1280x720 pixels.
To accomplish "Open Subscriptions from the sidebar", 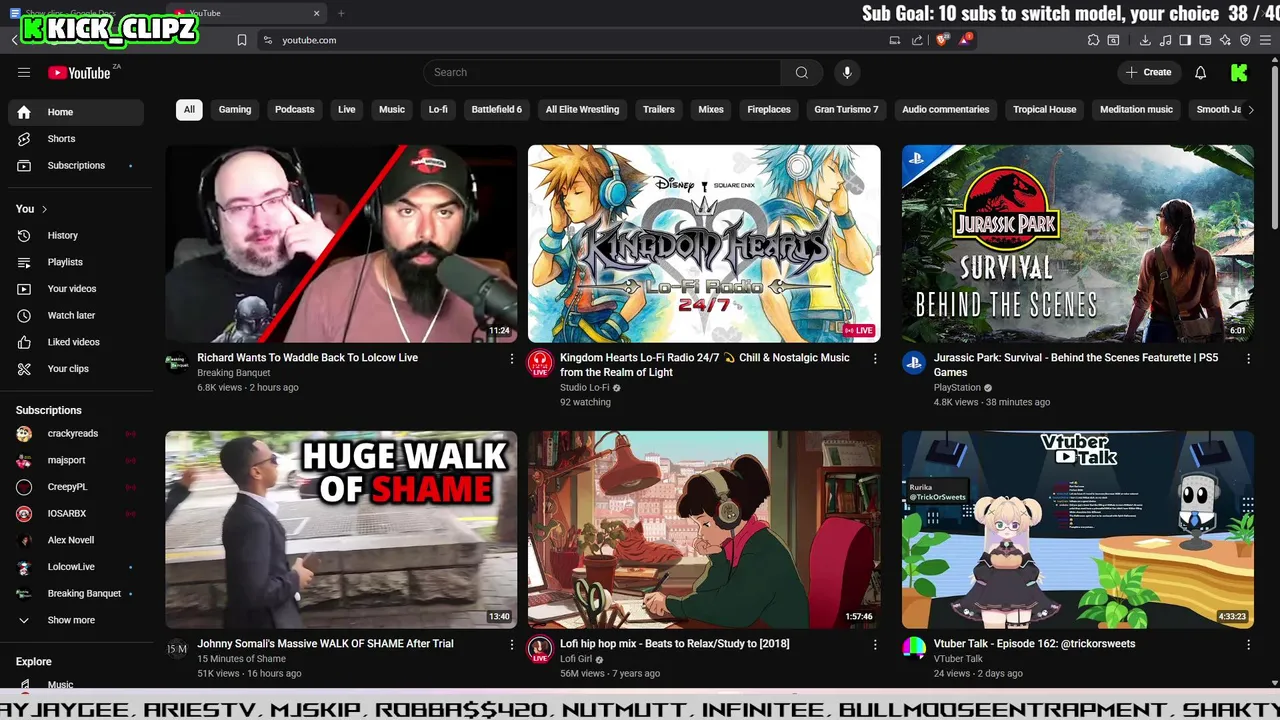I will coord(76,165).
